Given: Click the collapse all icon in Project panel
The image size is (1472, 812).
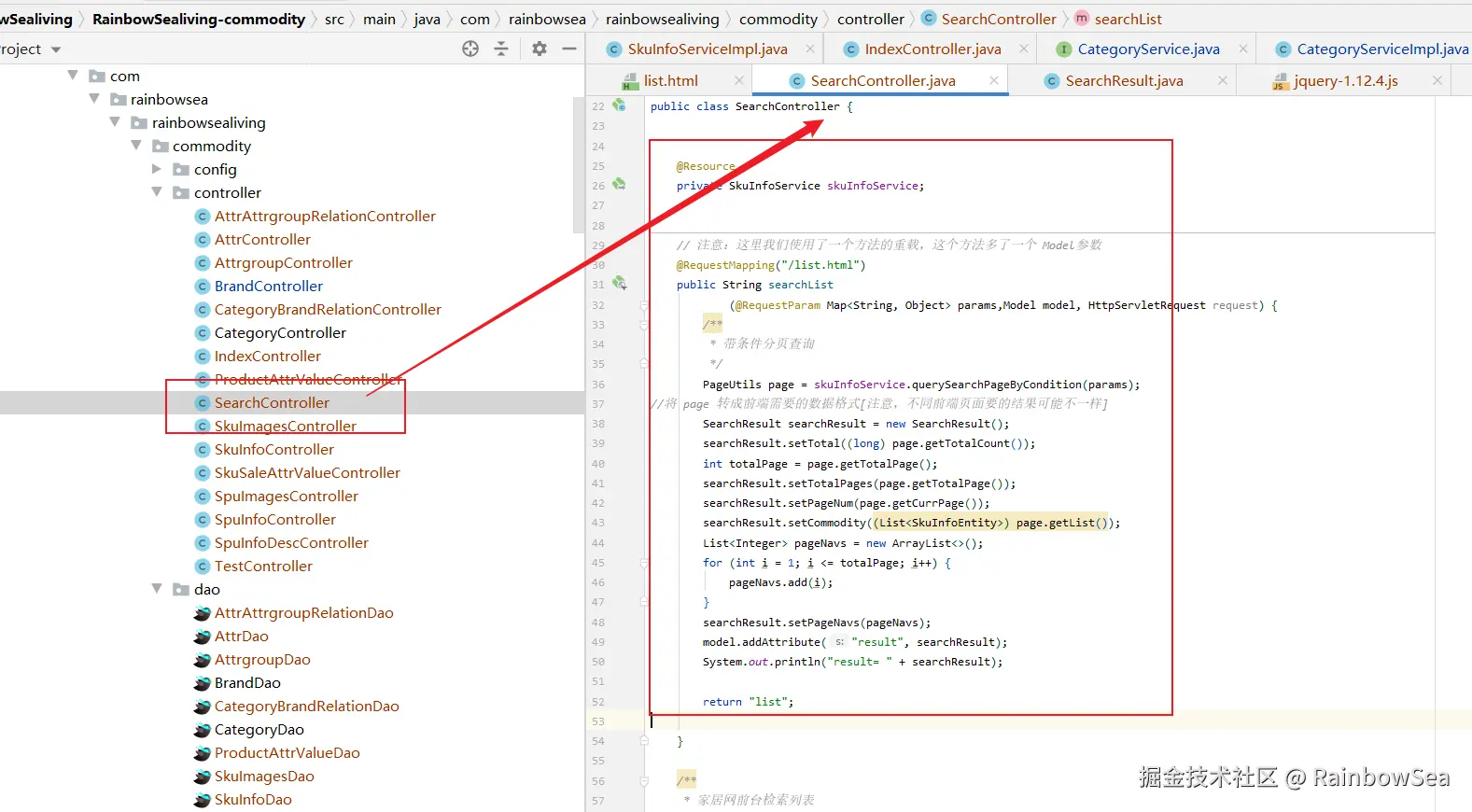Looking at the screenshot, I should coord(501,49).
